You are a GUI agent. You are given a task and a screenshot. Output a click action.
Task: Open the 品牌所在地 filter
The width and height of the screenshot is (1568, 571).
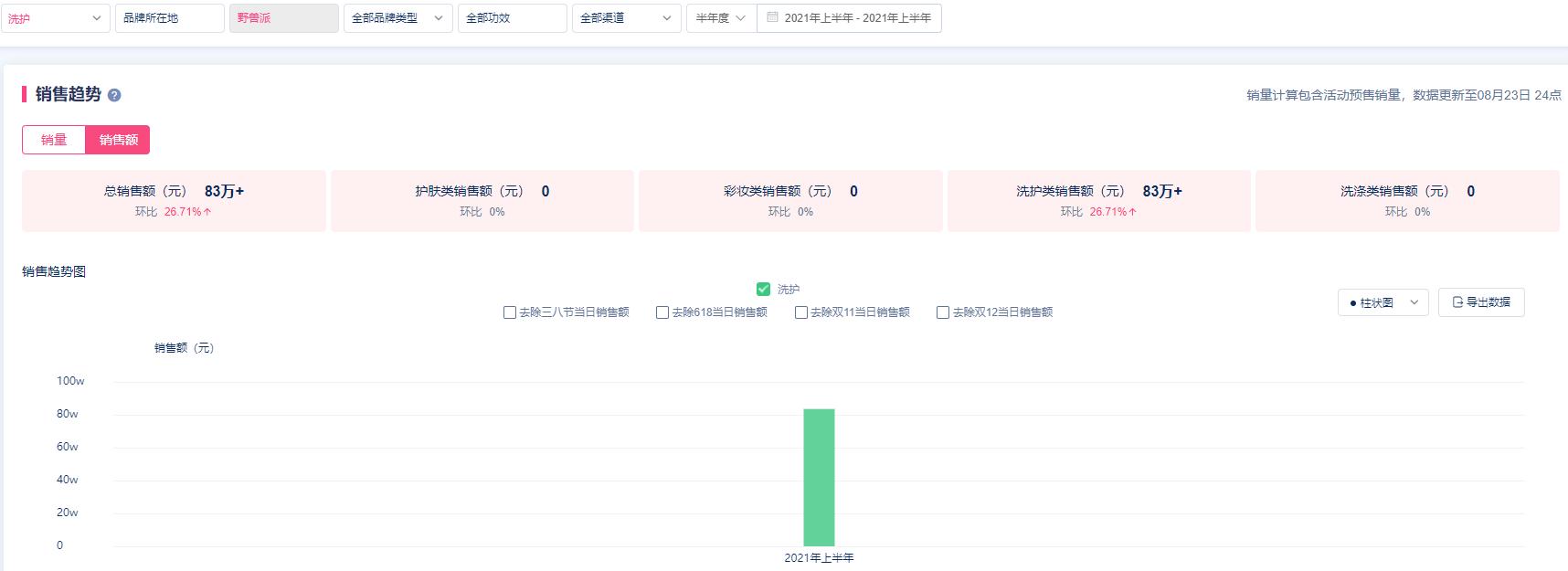coord(170,18)
